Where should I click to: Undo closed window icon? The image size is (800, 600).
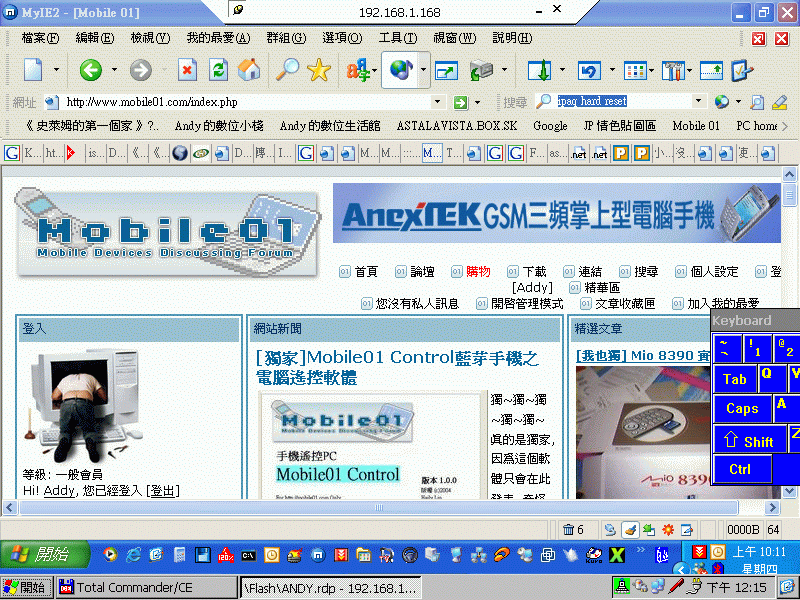[589, 70]
